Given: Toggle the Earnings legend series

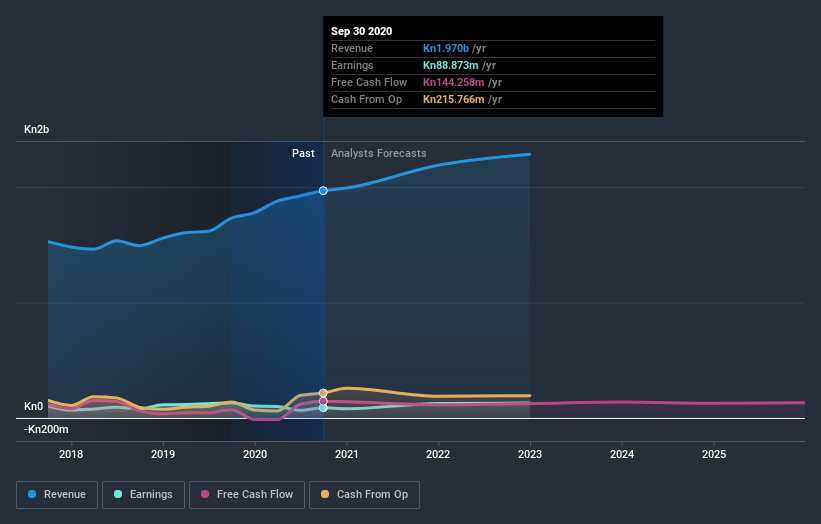Looking at the screenshot, I should [x=143, y=495].
